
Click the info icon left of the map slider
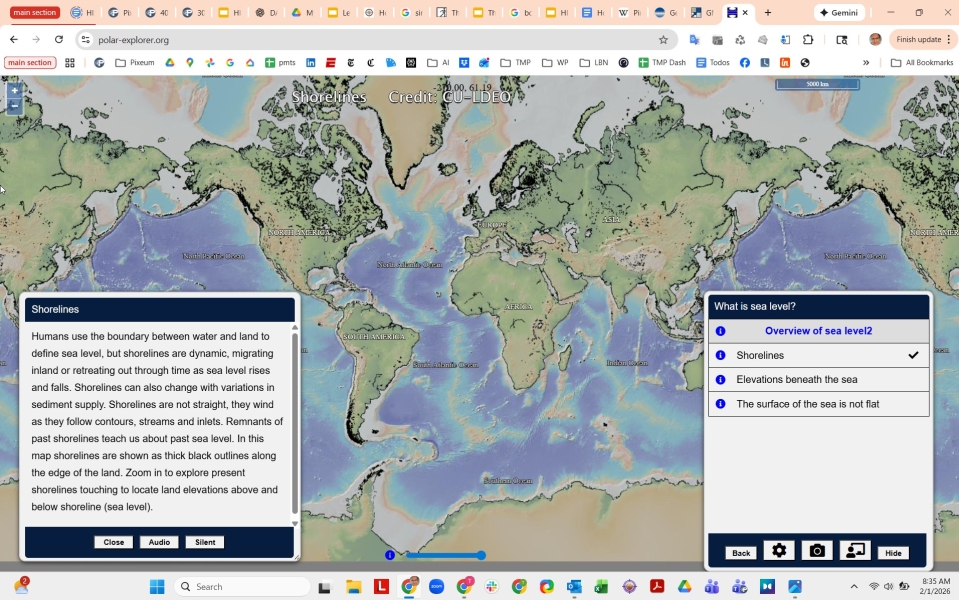[x=390, y=555]
